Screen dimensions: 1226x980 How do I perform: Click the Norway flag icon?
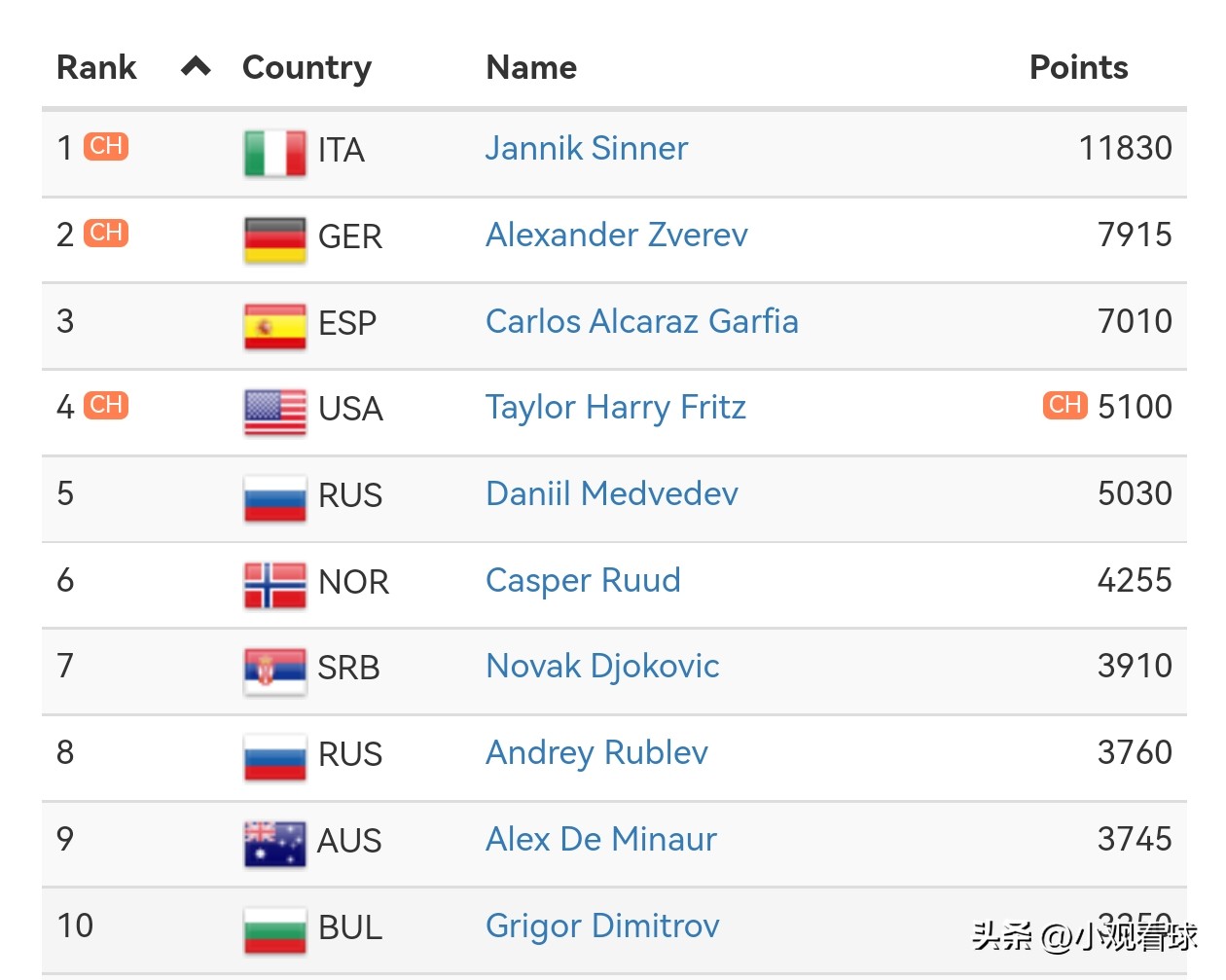point(275,584)
